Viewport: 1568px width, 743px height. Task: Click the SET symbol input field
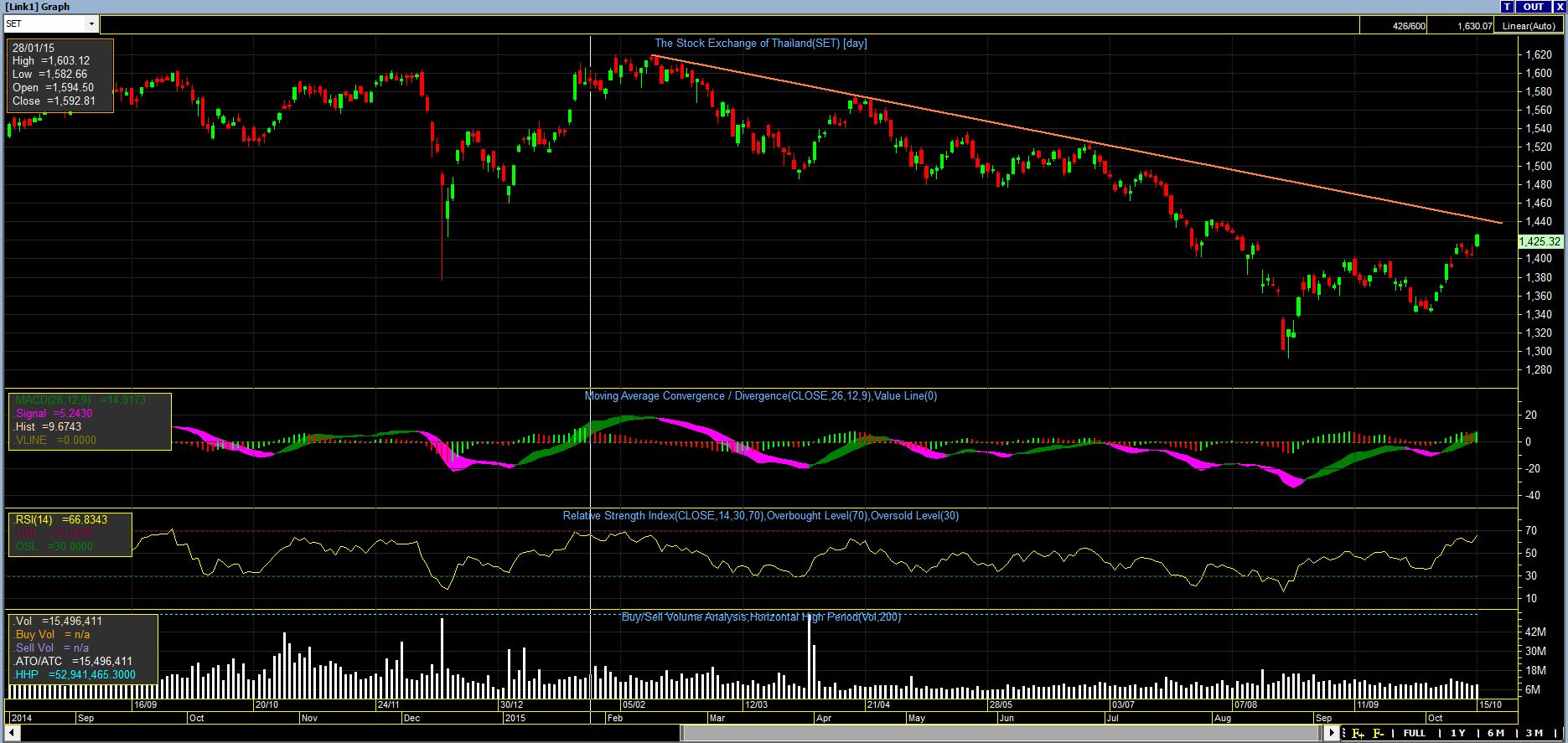coord(45,24)
